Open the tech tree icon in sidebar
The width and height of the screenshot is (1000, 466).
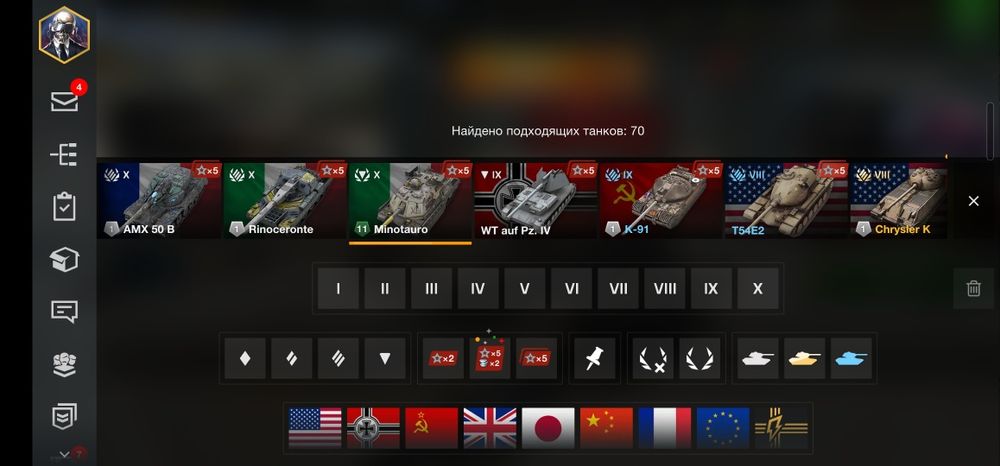click(x=64, y=154)
